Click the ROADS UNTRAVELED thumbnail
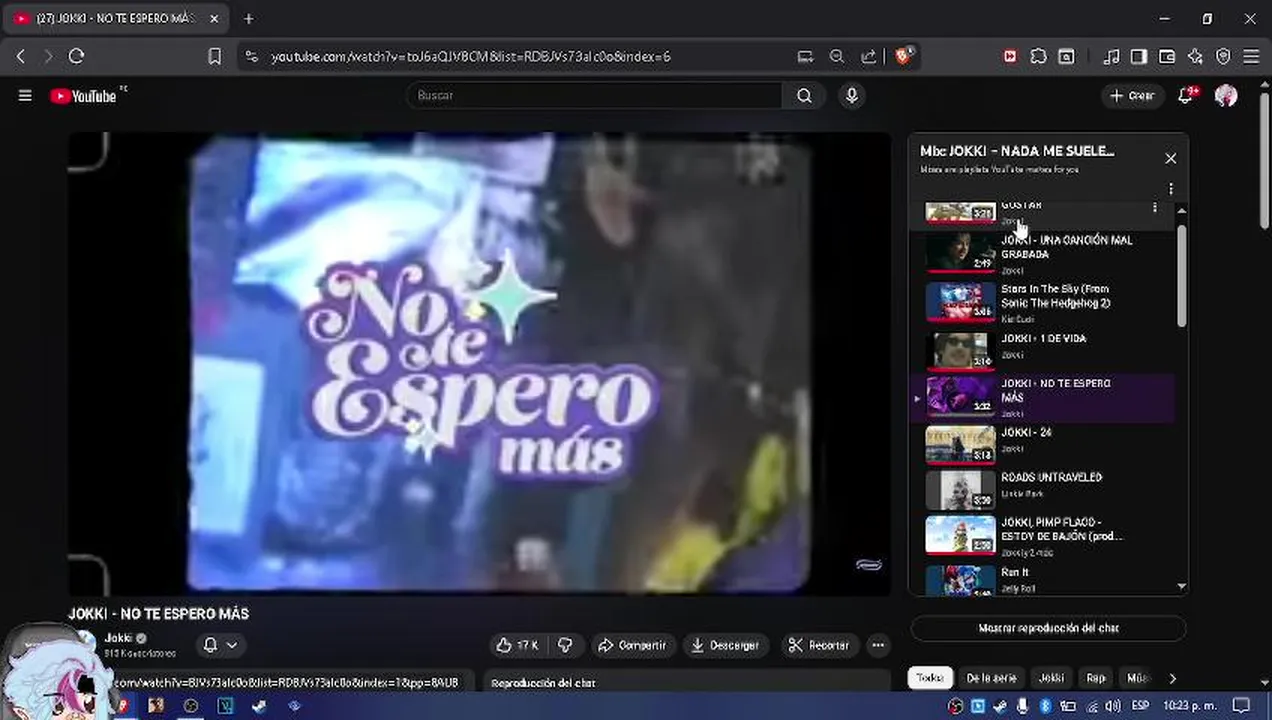 click(960, 491)
